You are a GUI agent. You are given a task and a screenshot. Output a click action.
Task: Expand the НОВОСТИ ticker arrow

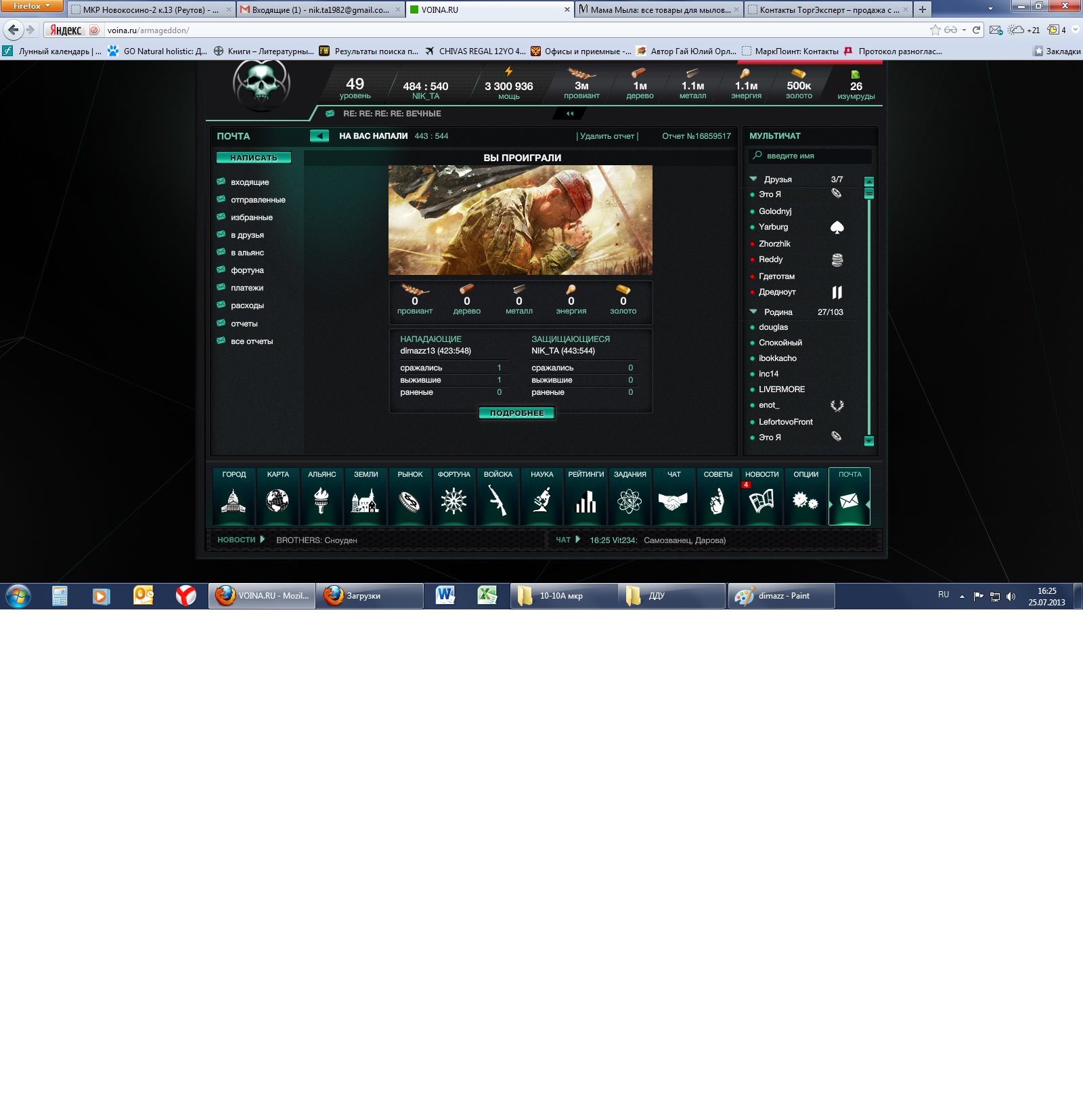point(263,540)
